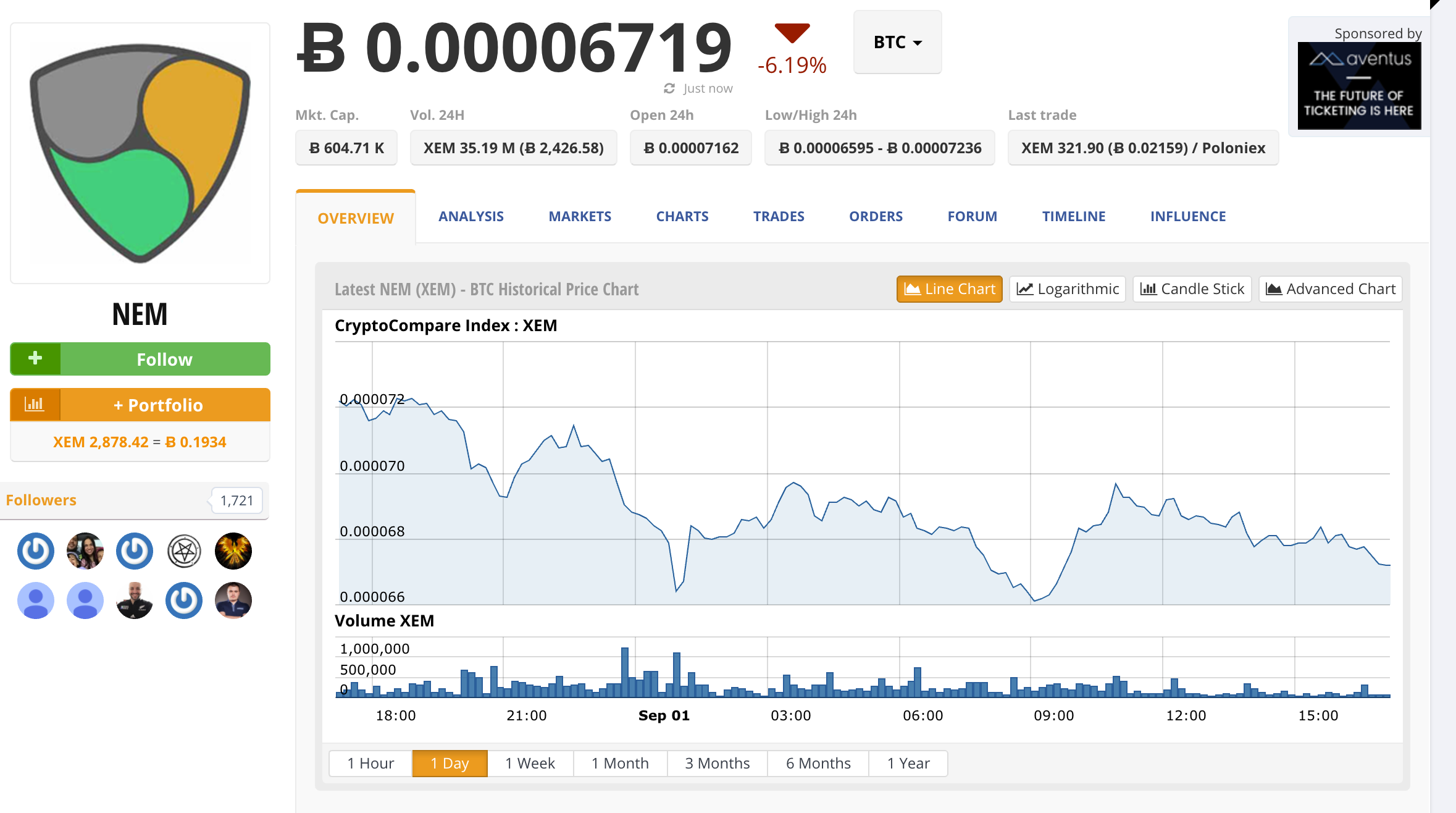Click the 1,721 followers count badge
The width and height of the screenshot is (1456, 813).
pos(236,500)
